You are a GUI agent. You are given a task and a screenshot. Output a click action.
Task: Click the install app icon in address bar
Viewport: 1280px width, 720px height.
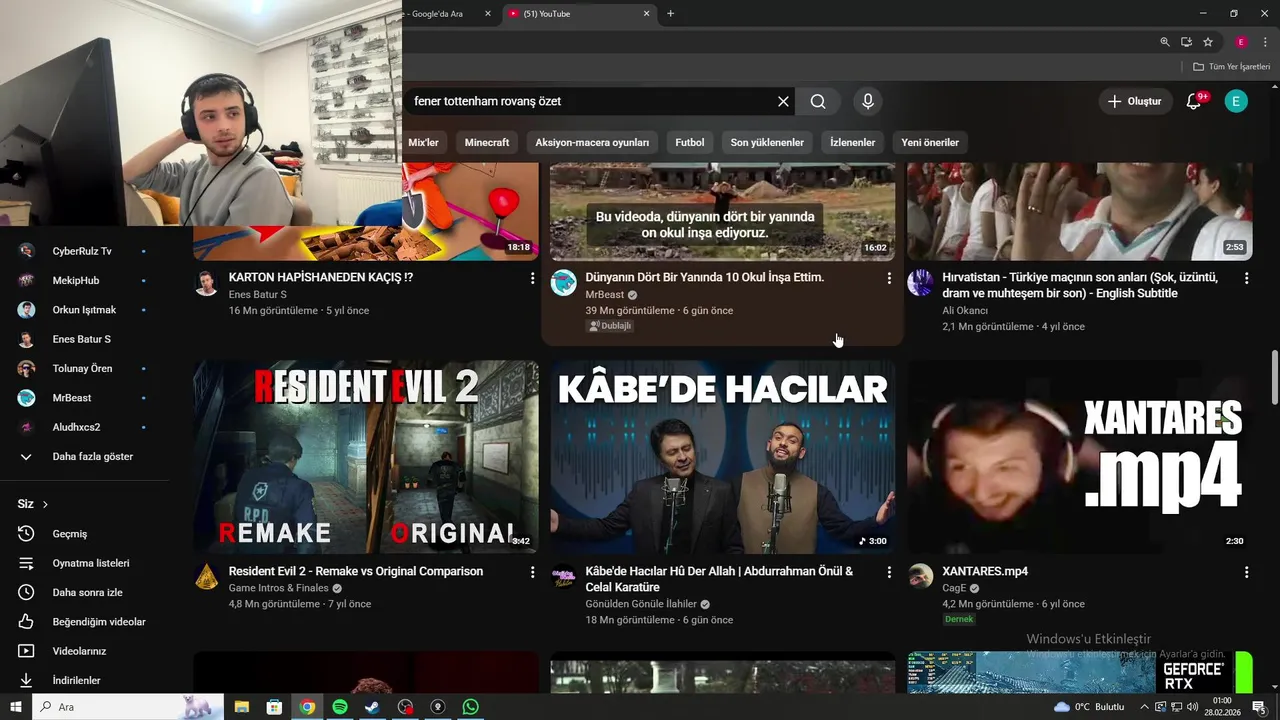1186,42
